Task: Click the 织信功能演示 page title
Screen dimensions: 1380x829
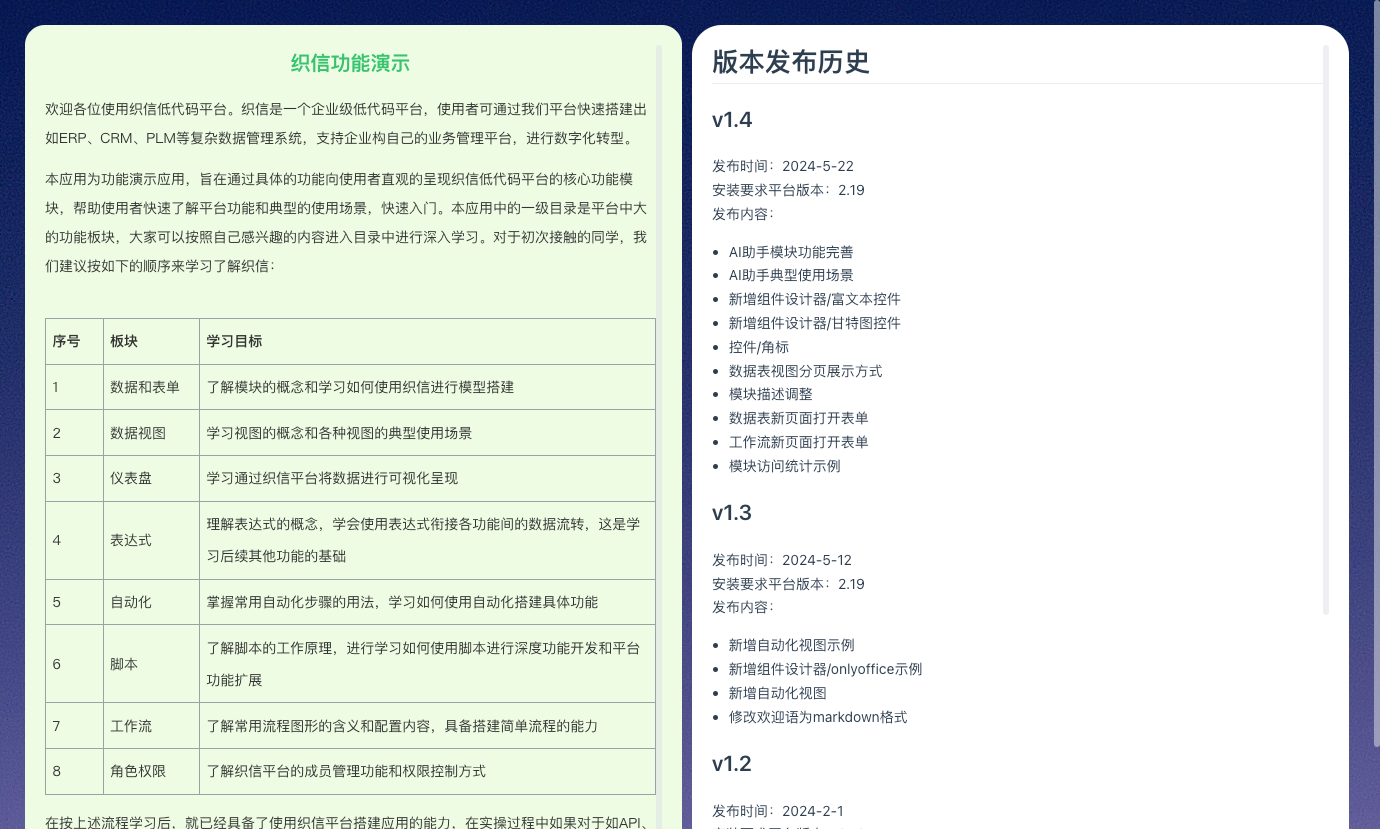Action: (x=349, y=63)
